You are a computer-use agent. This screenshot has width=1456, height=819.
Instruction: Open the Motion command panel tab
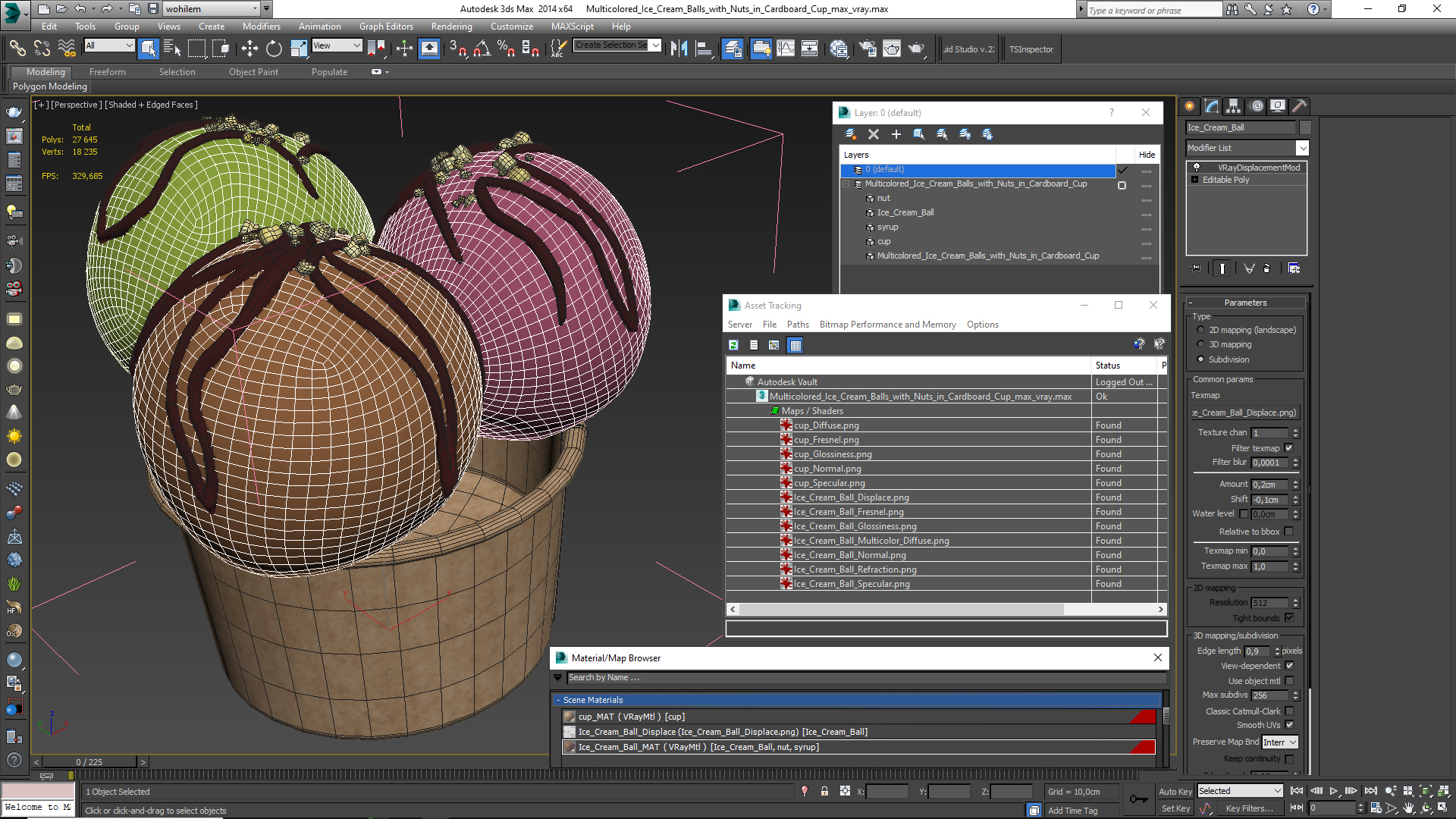pos(1257,106)
